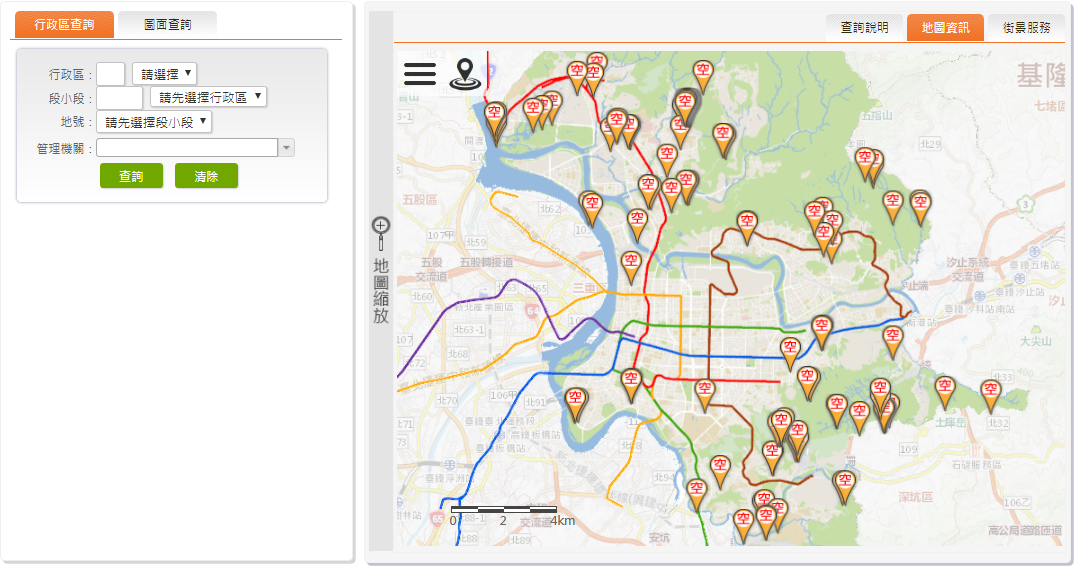Viewport: 1080px width, 569px height.
Task: Expand the 管理機關 combo box arrow
Action: click(x=286, y=148)
